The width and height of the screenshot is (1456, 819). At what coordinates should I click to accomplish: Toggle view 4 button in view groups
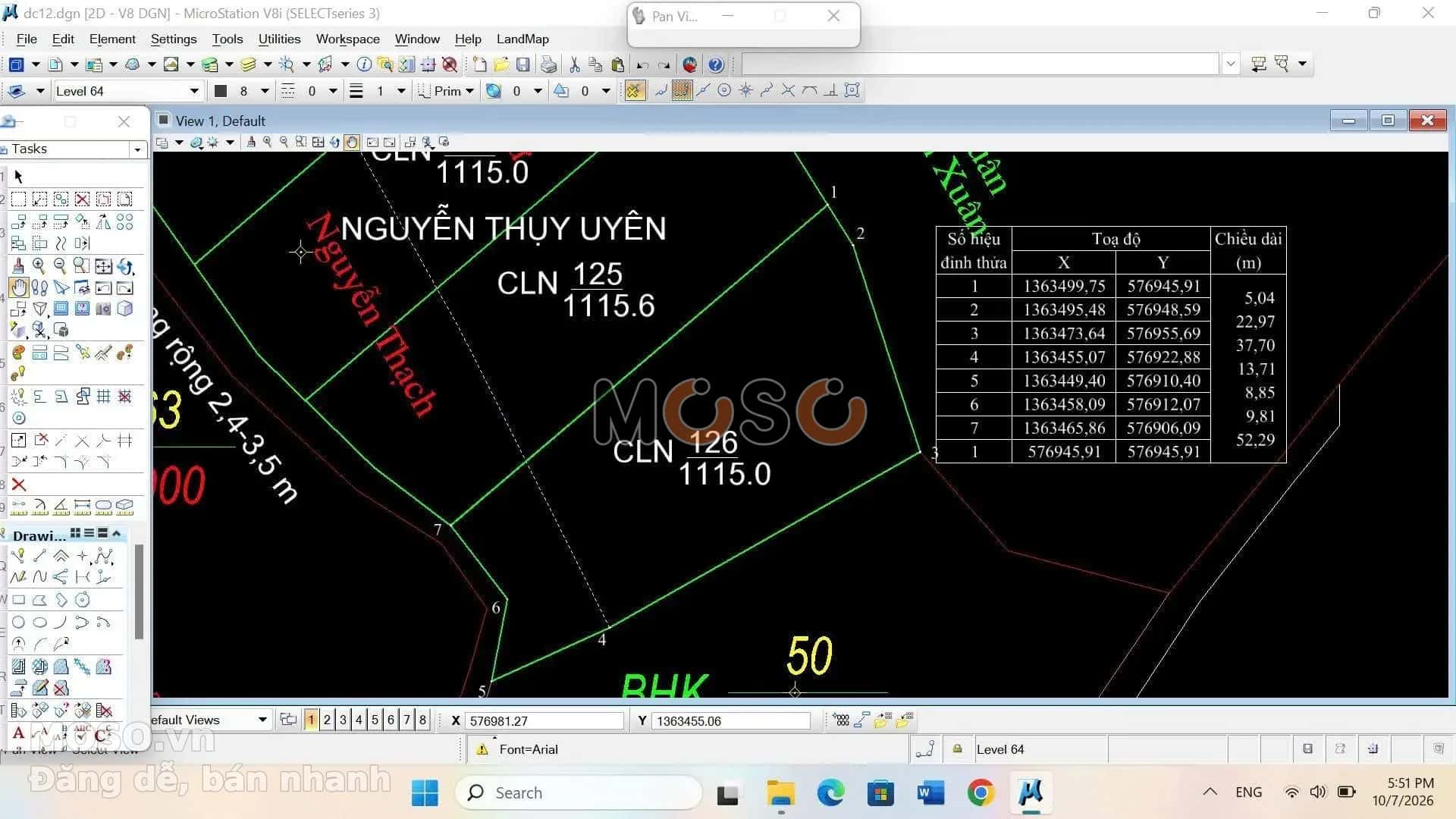pyautogui.click(x=359, y=720)
